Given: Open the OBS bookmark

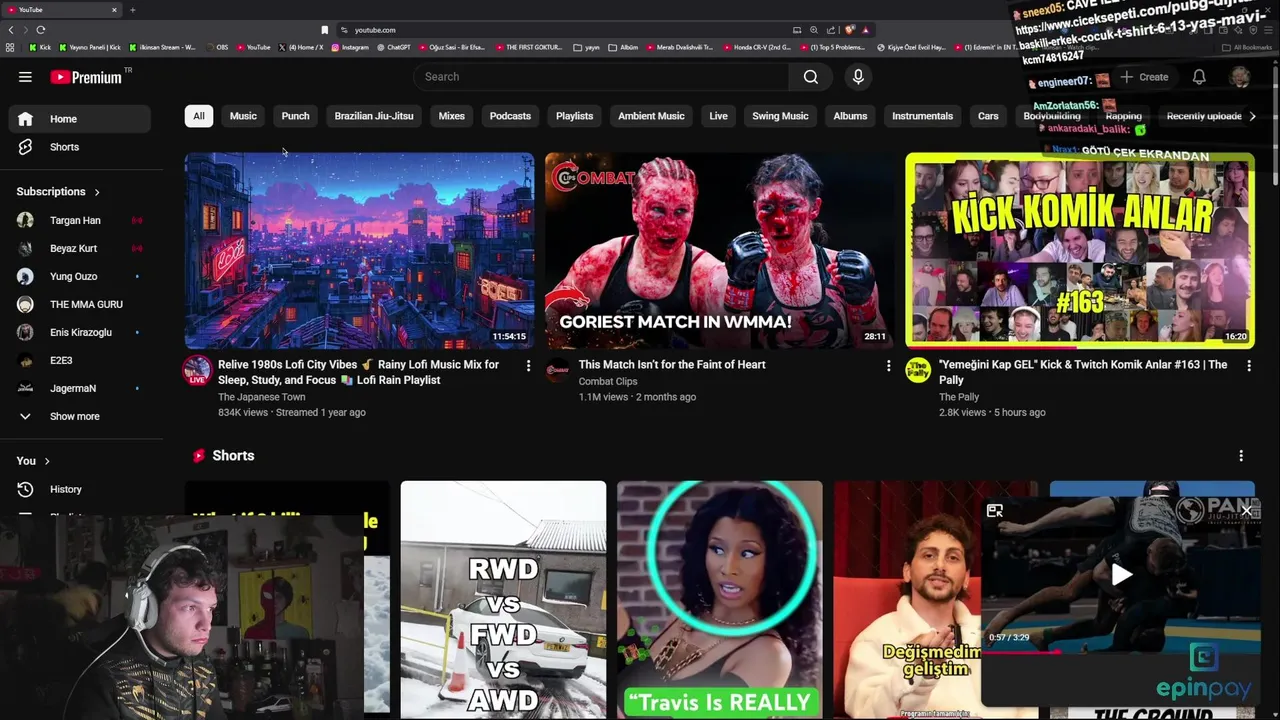Looking at the screenshot, I should click(x=217, y=47).
